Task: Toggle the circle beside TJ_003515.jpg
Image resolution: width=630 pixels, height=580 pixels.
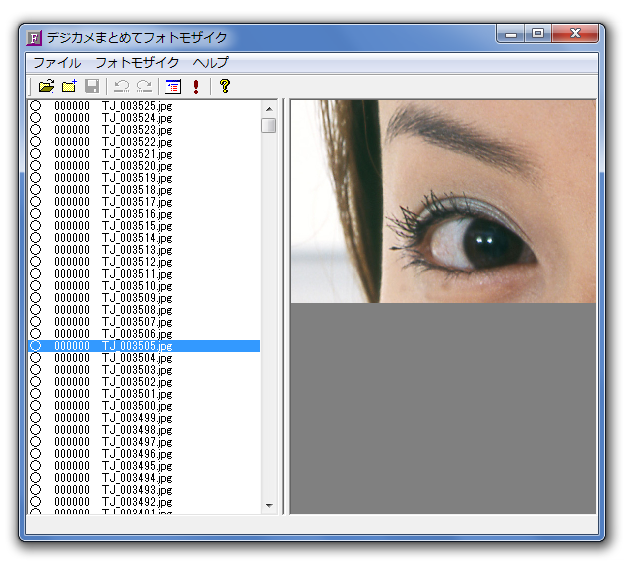Action: (36, 226)
